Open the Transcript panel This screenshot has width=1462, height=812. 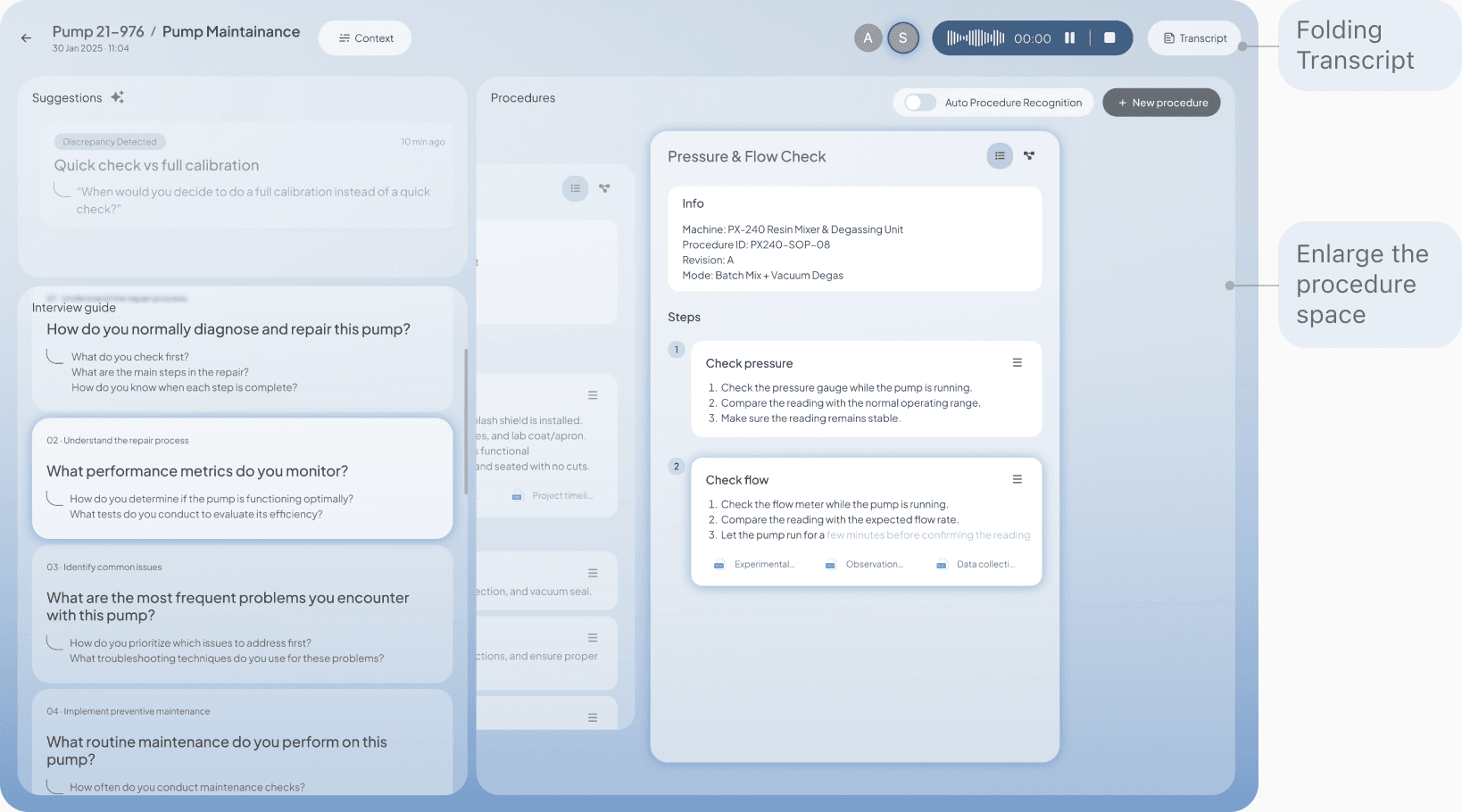pyautogui.click(x=1194, y=38)
